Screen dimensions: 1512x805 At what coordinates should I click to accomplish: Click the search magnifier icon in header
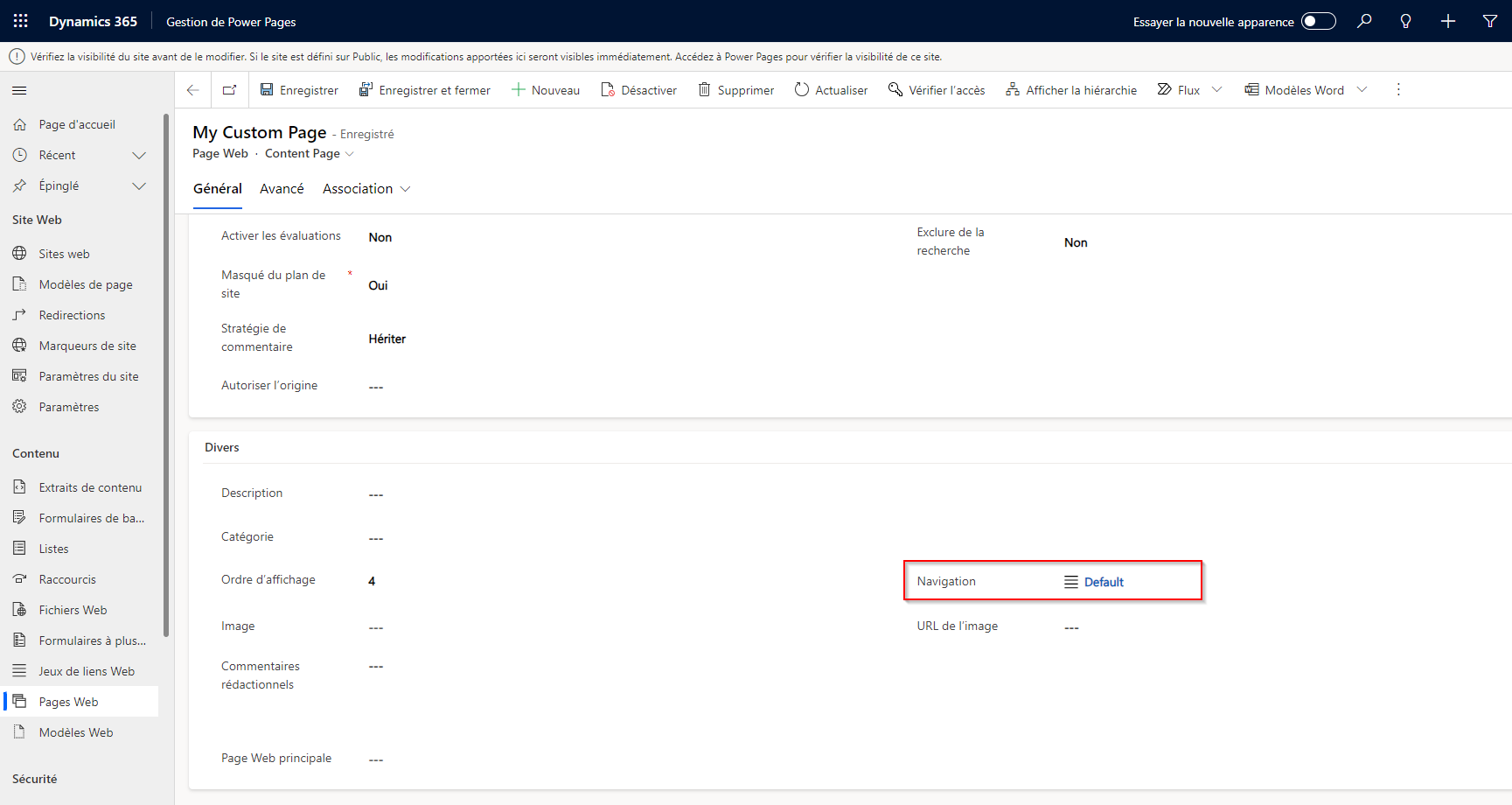click(1364, 21)
